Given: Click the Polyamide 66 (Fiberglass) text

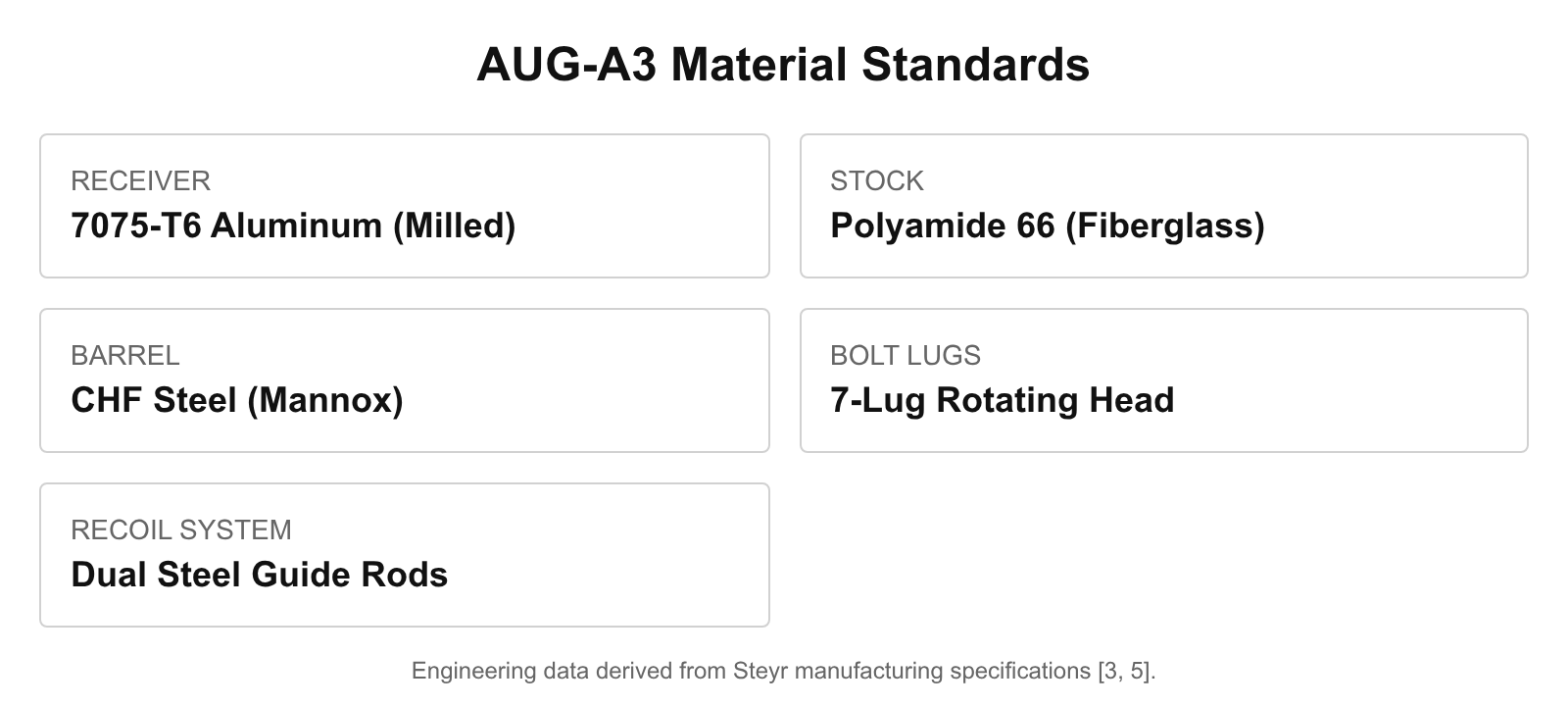Looking at the screenshot, I should point(1047,226).
